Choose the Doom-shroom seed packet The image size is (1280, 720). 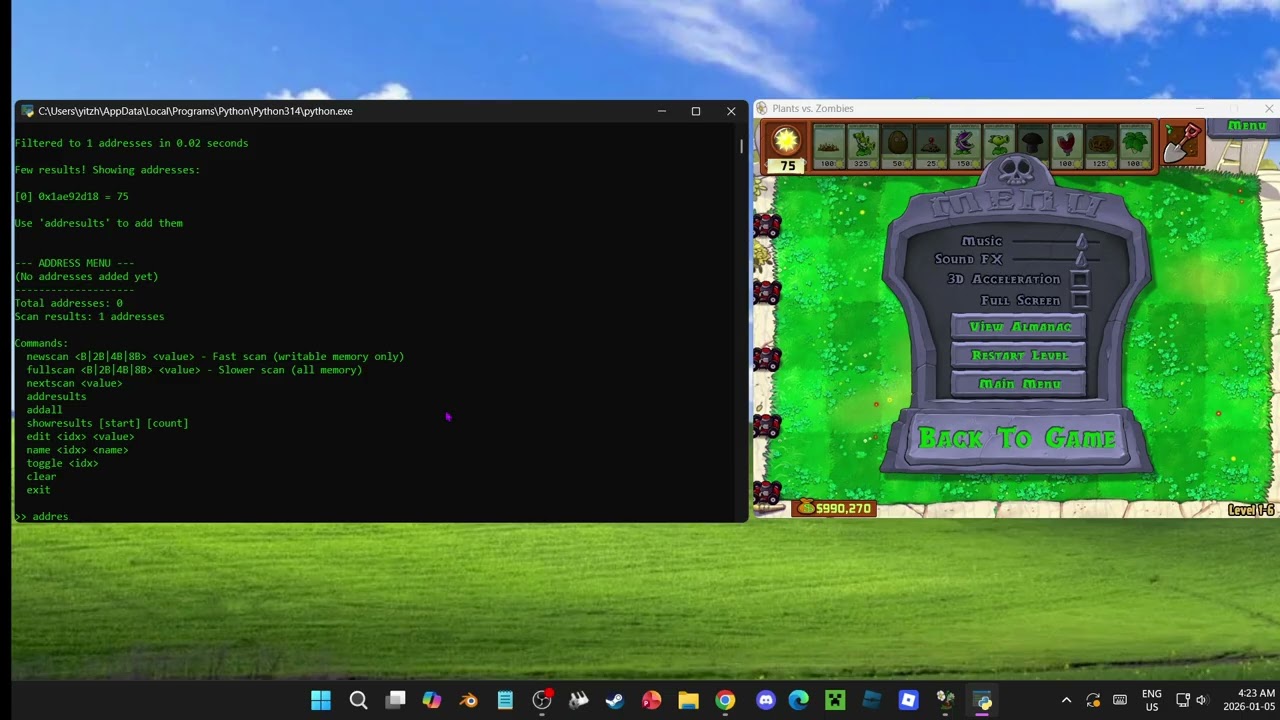pos(1033,146)
